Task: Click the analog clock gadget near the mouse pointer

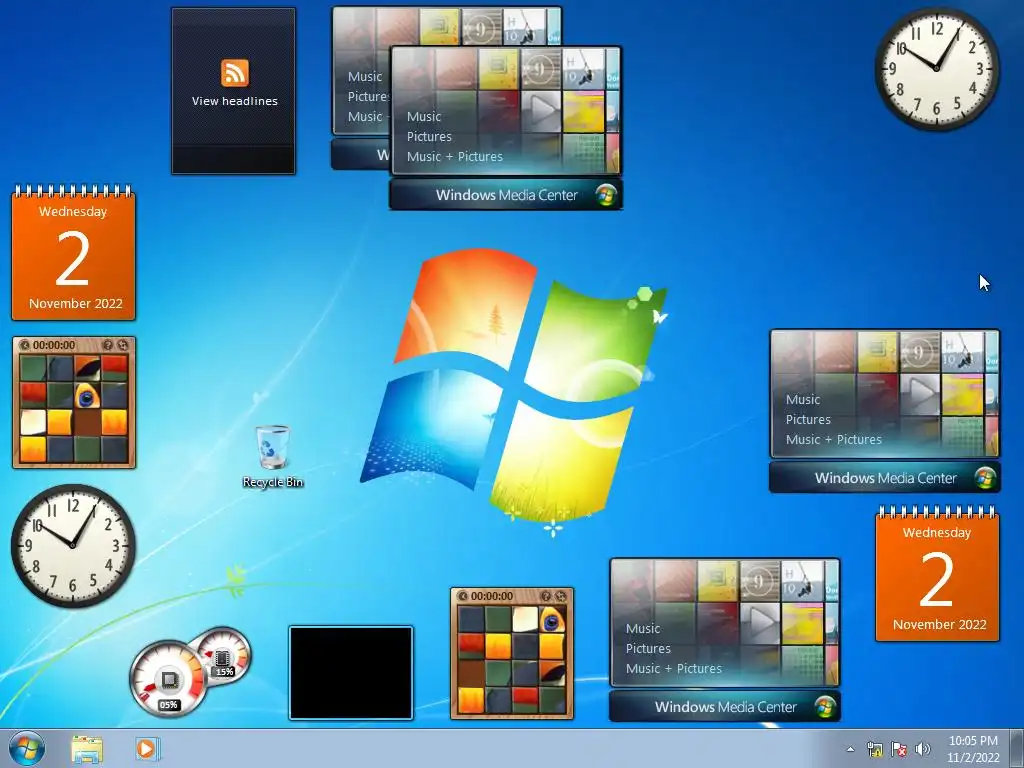Action: tap(936, 68)
